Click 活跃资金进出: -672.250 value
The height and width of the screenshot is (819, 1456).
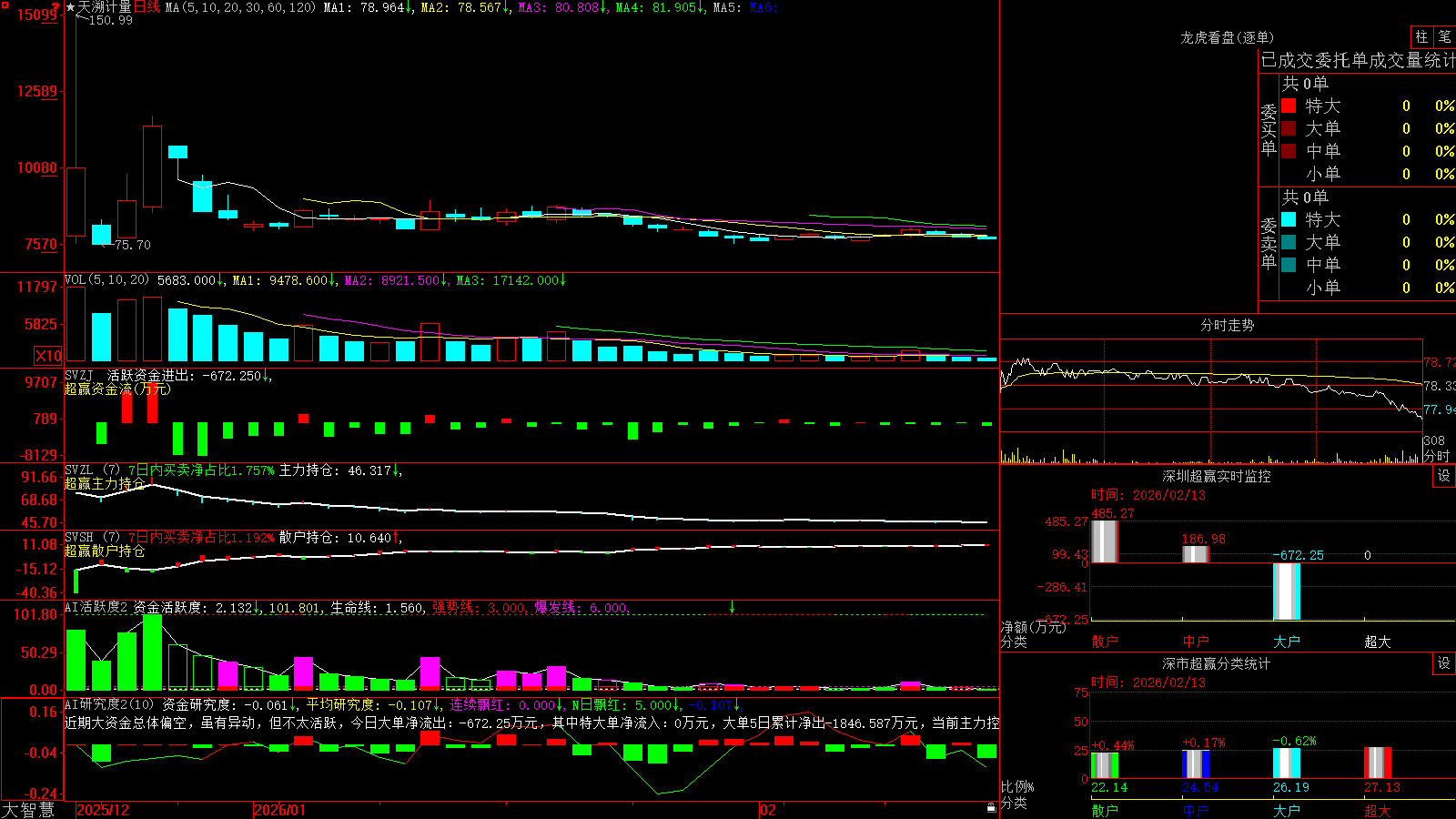[187, 375]
